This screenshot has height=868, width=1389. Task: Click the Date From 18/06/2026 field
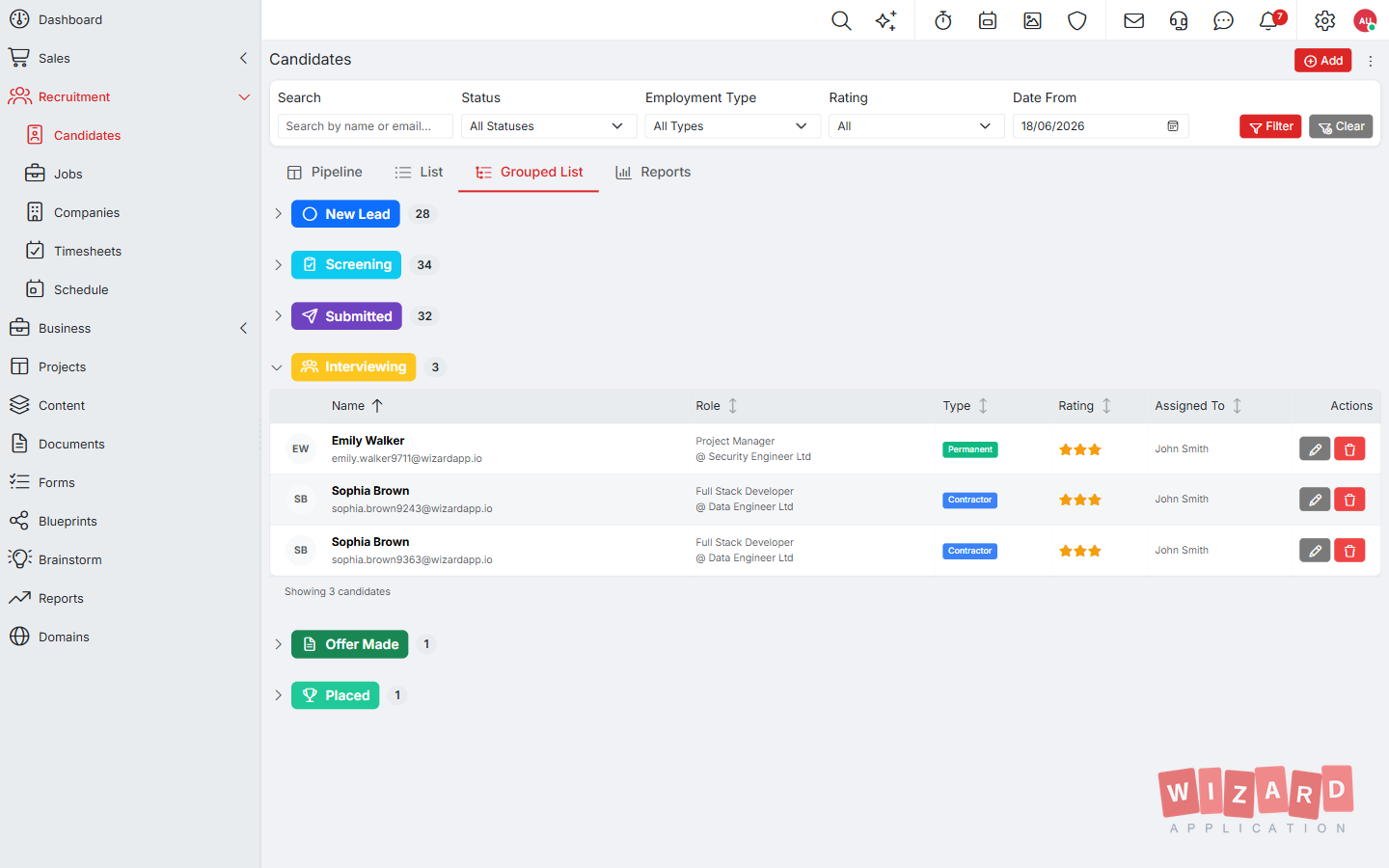point(1101,126)
